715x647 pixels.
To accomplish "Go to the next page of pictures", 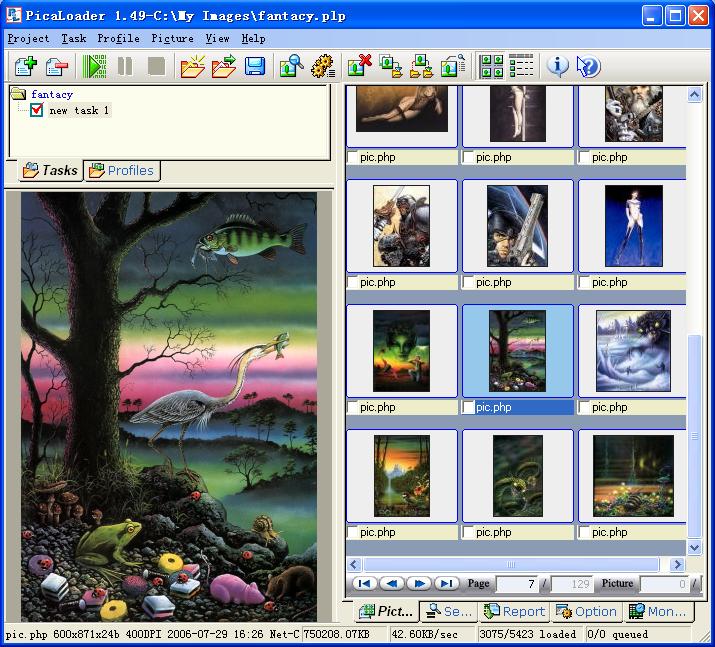I will pos(419,584).
